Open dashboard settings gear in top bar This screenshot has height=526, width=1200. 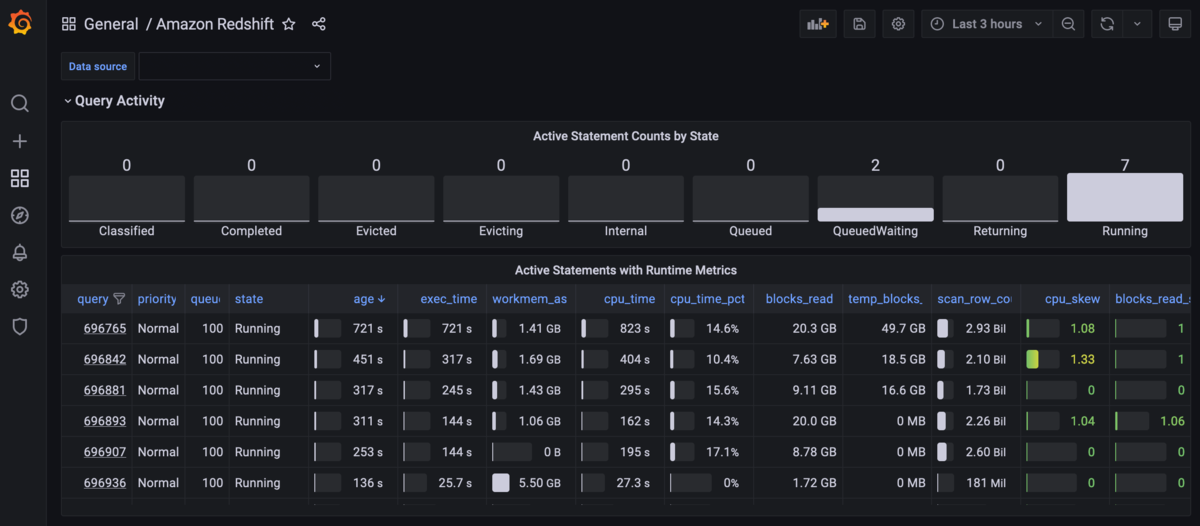(898, 24)
